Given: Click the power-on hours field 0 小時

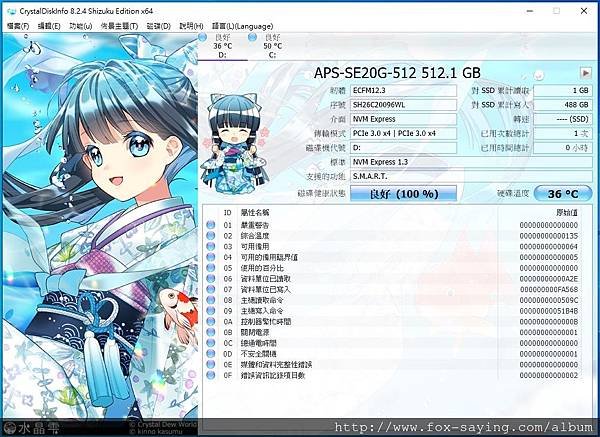Looking at the screenshot, I should click(563, 148).
